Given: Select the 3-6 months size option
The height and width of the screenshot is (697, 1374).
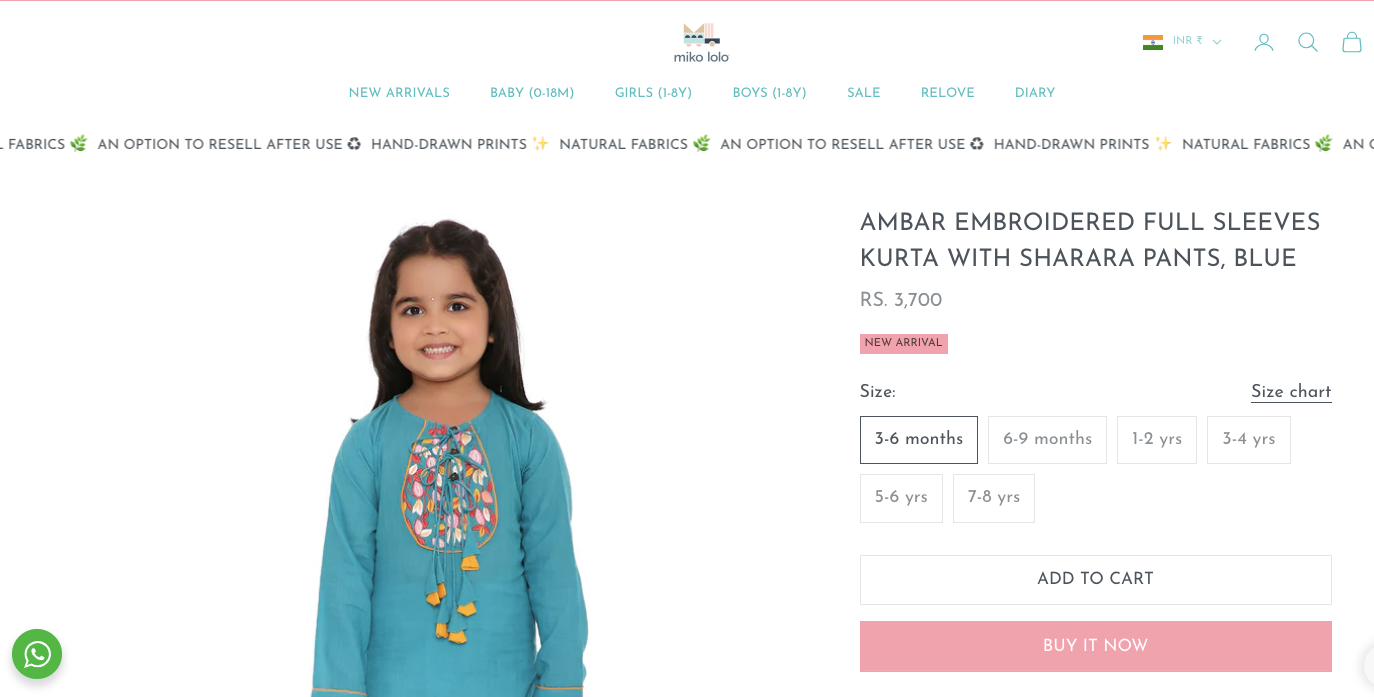Looking at the screenshot, I should [x=919, y=440].
